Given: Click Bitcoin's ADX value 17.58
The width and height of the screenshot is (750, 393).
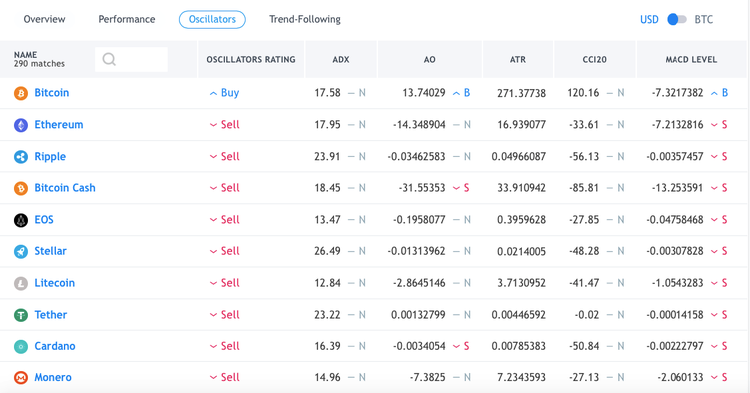Looking at the screenshot, I should click(x=327, y=93).
